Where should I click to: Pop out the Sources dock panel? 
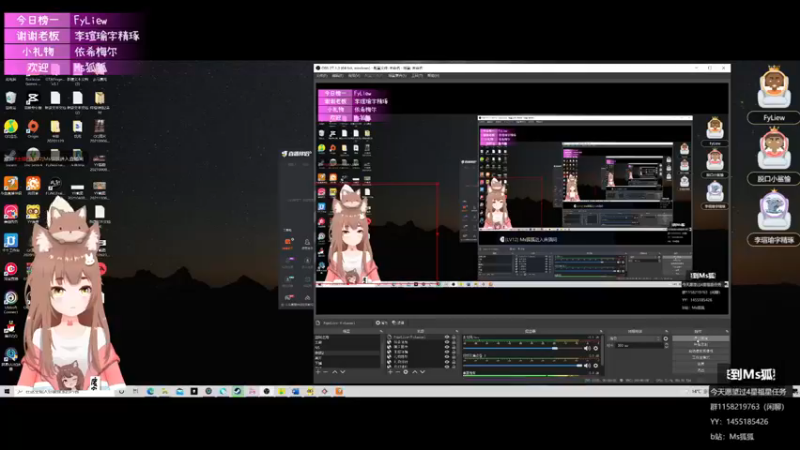click(457, 331)
